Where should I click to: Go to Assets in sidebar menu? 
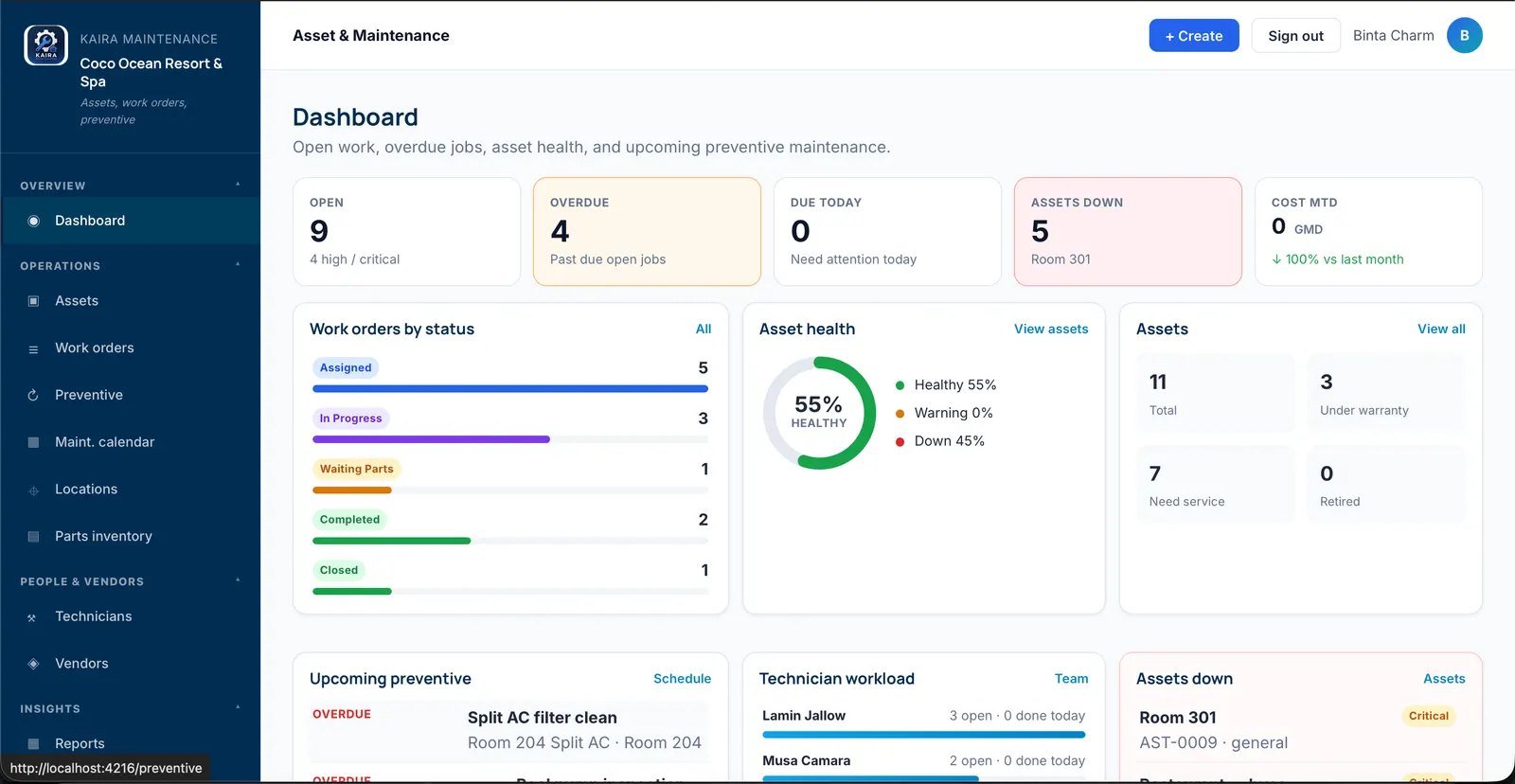[x=131, y=301]
